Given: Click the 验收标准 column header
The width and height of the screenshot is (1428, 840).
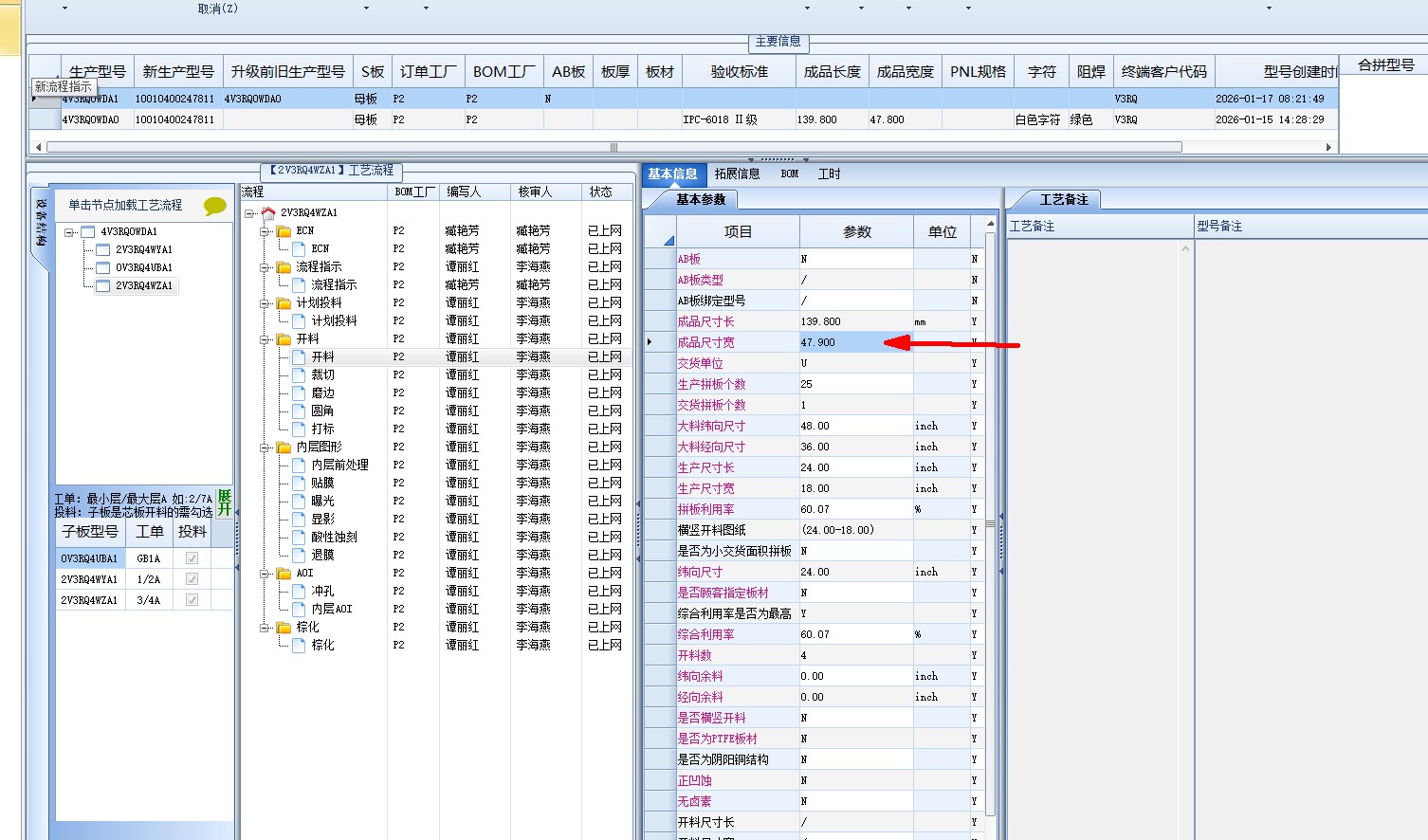Looking at the screenshot, I should [739, 72].
